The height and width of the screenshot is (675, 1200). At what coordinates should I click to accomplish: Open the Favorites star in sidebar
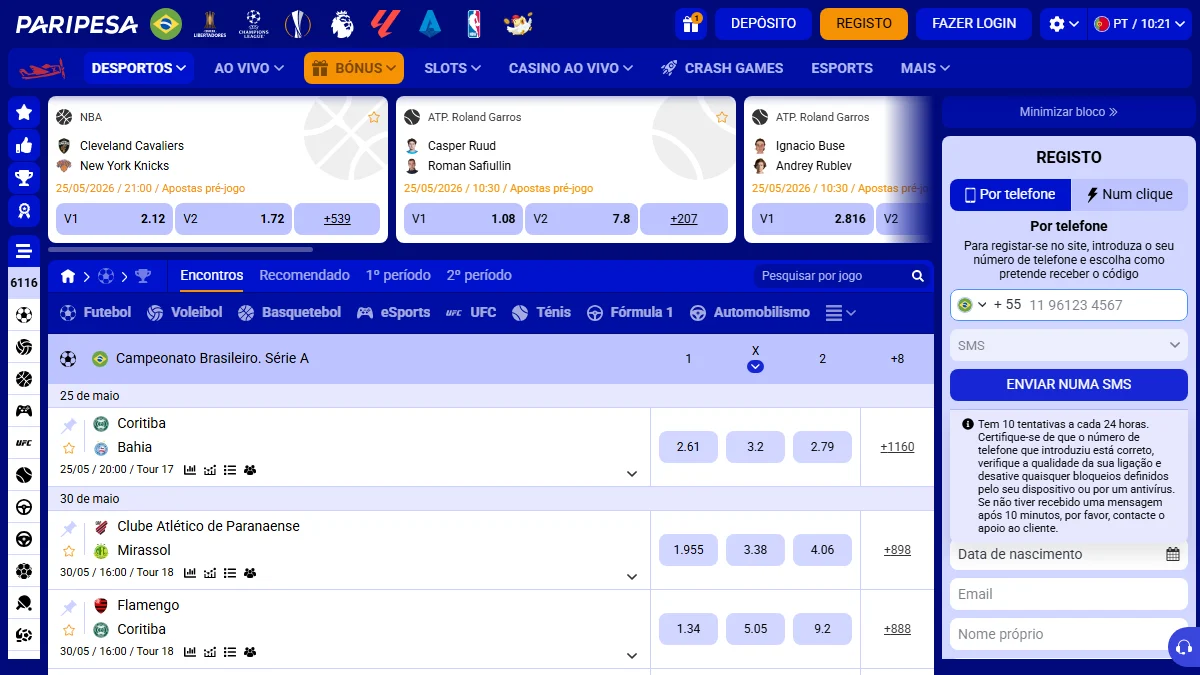point(24,112)
